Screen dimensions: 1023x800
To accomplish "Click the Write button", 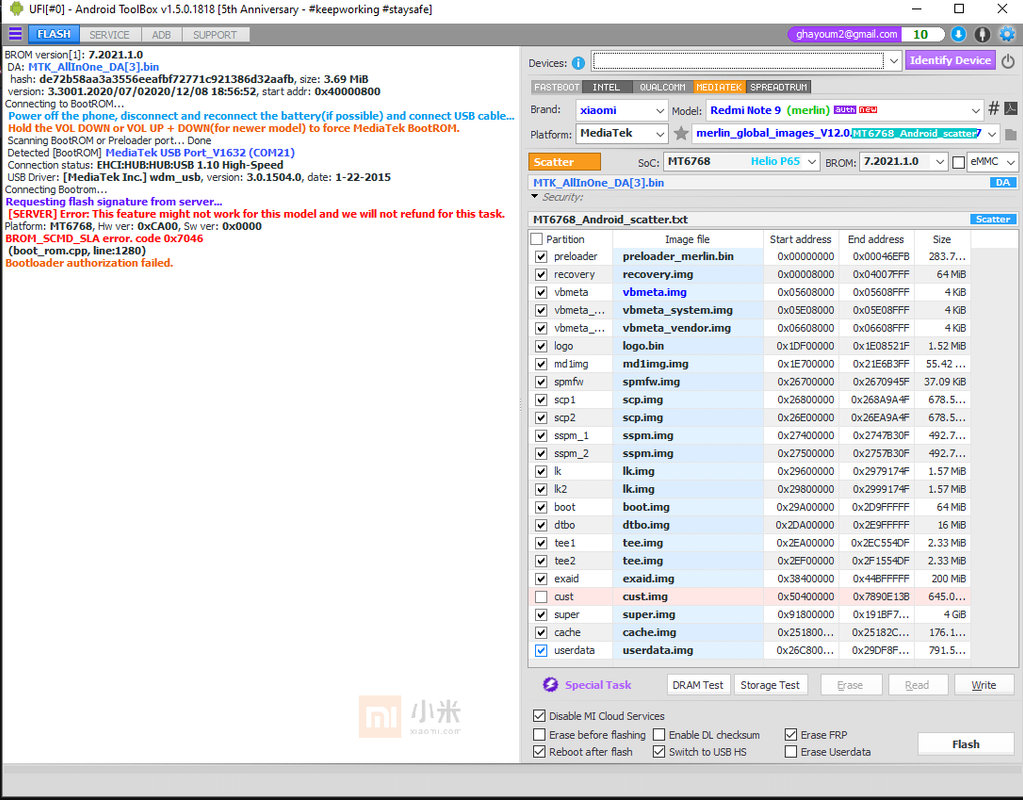I will pyautogui.click(x=983, y=685).
